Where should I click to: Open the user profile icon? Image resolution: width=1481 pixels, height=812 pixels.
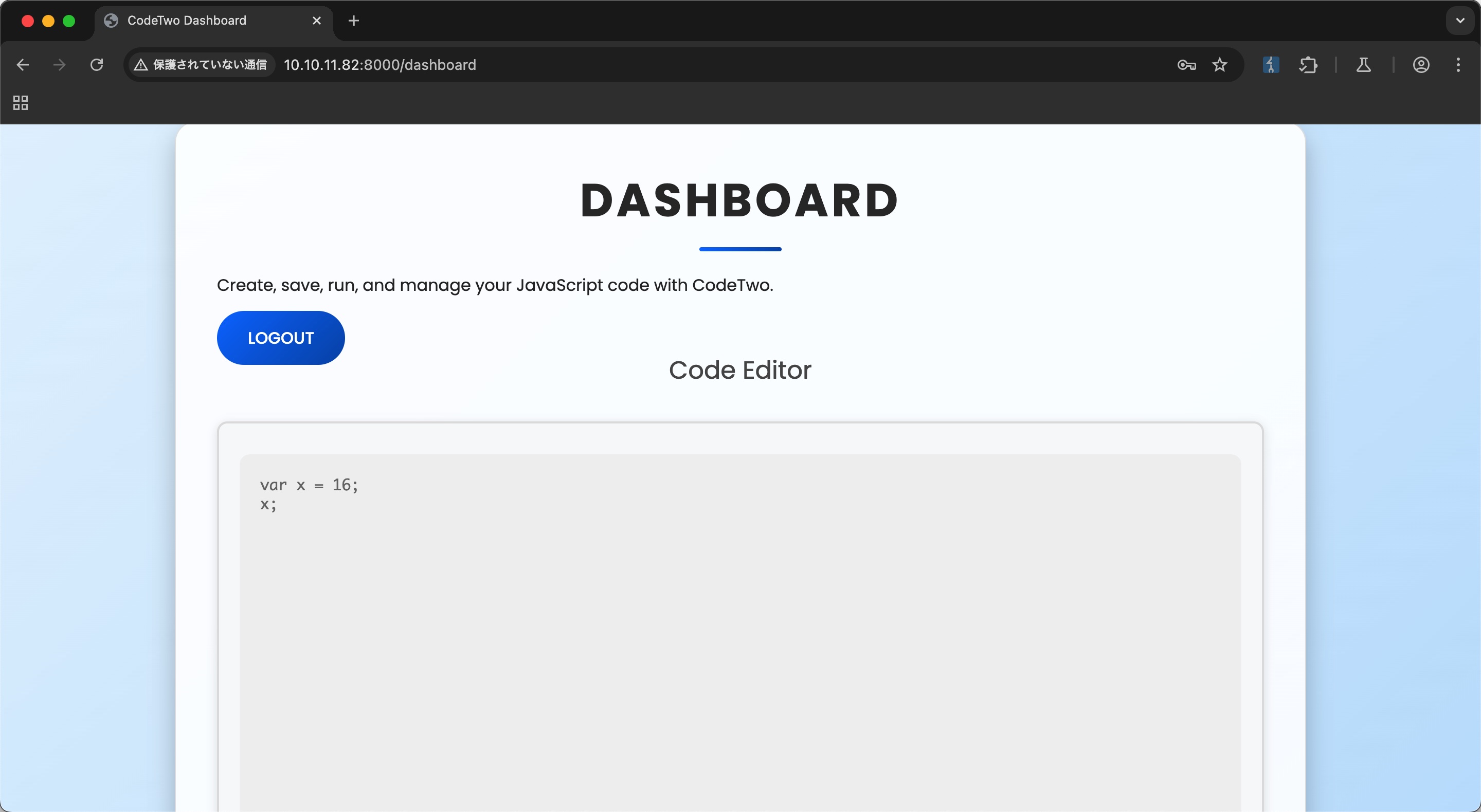coord(1421,65)
